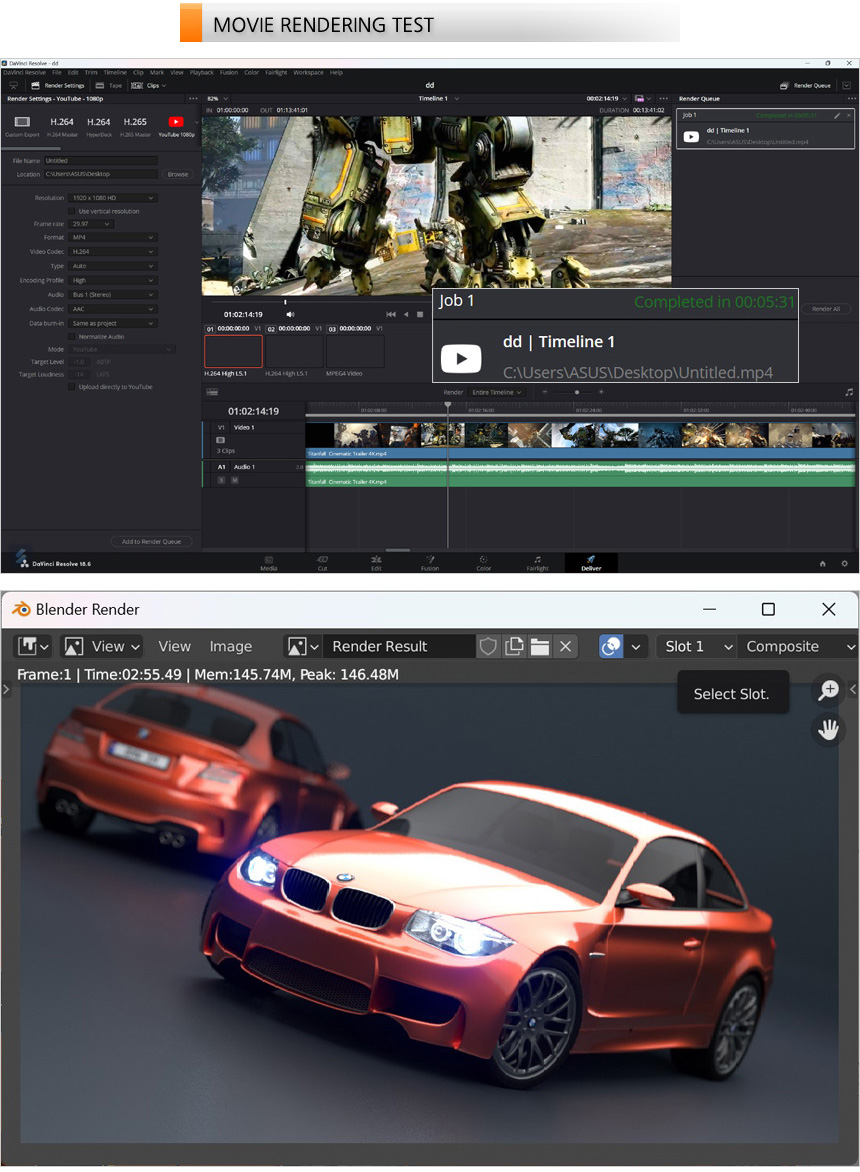Open the Color page in DaVinci Resolve
This screenshot has height=1172, width=860.
483,562
